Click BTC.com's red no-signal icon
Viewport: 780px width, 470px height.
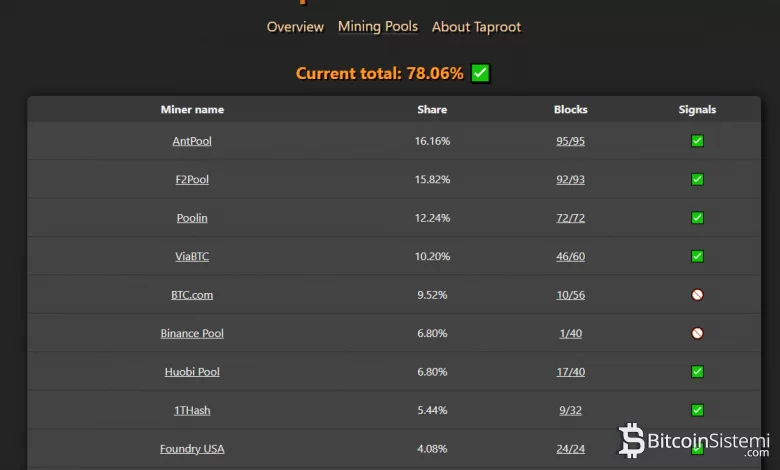(697, 295)
